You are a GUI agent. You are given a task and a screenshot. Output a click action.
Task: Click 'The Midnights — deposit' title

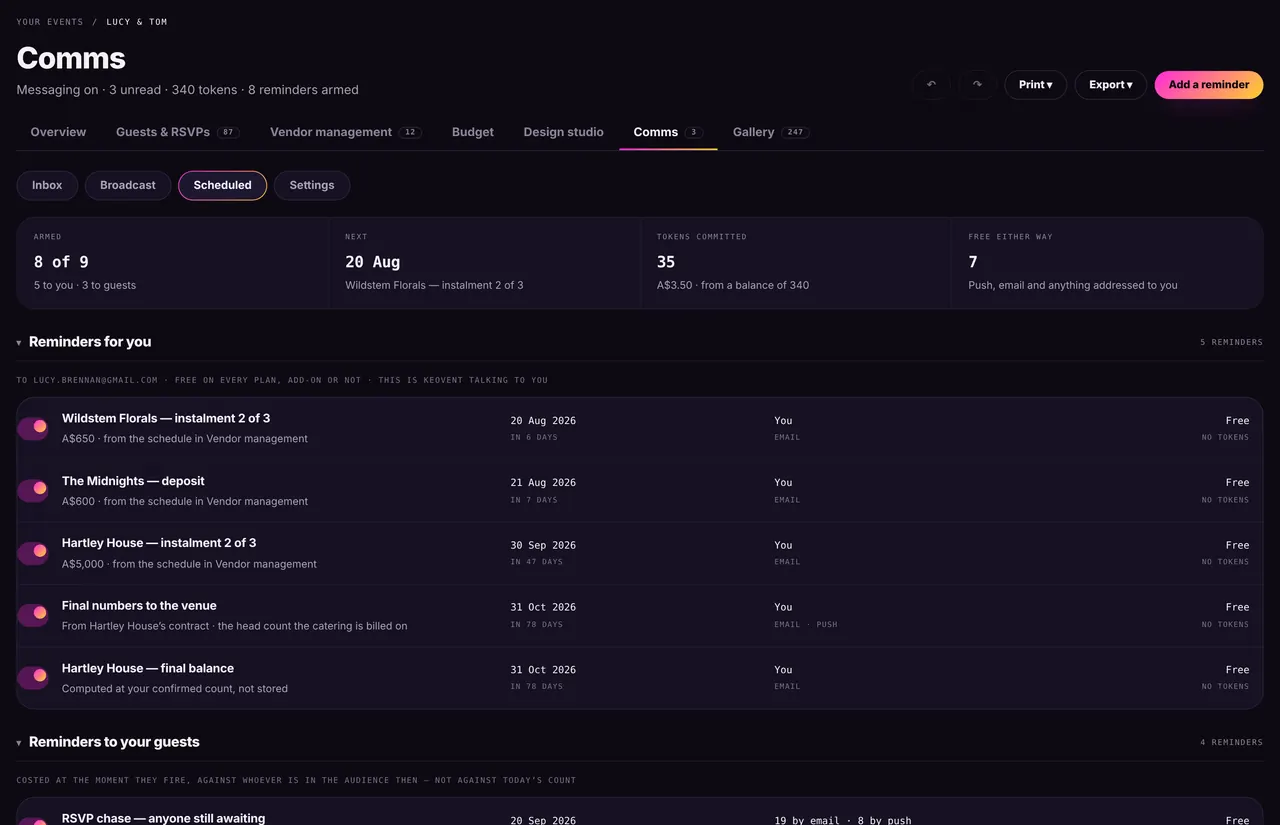point(133,481)
